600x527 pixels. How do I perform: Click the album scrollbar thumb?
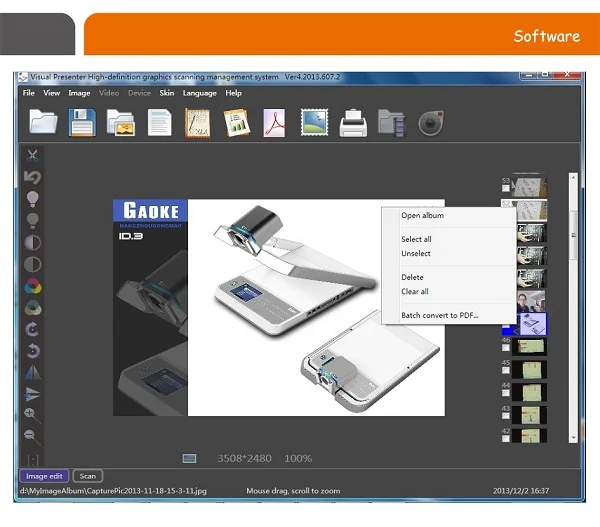point(573,235)
